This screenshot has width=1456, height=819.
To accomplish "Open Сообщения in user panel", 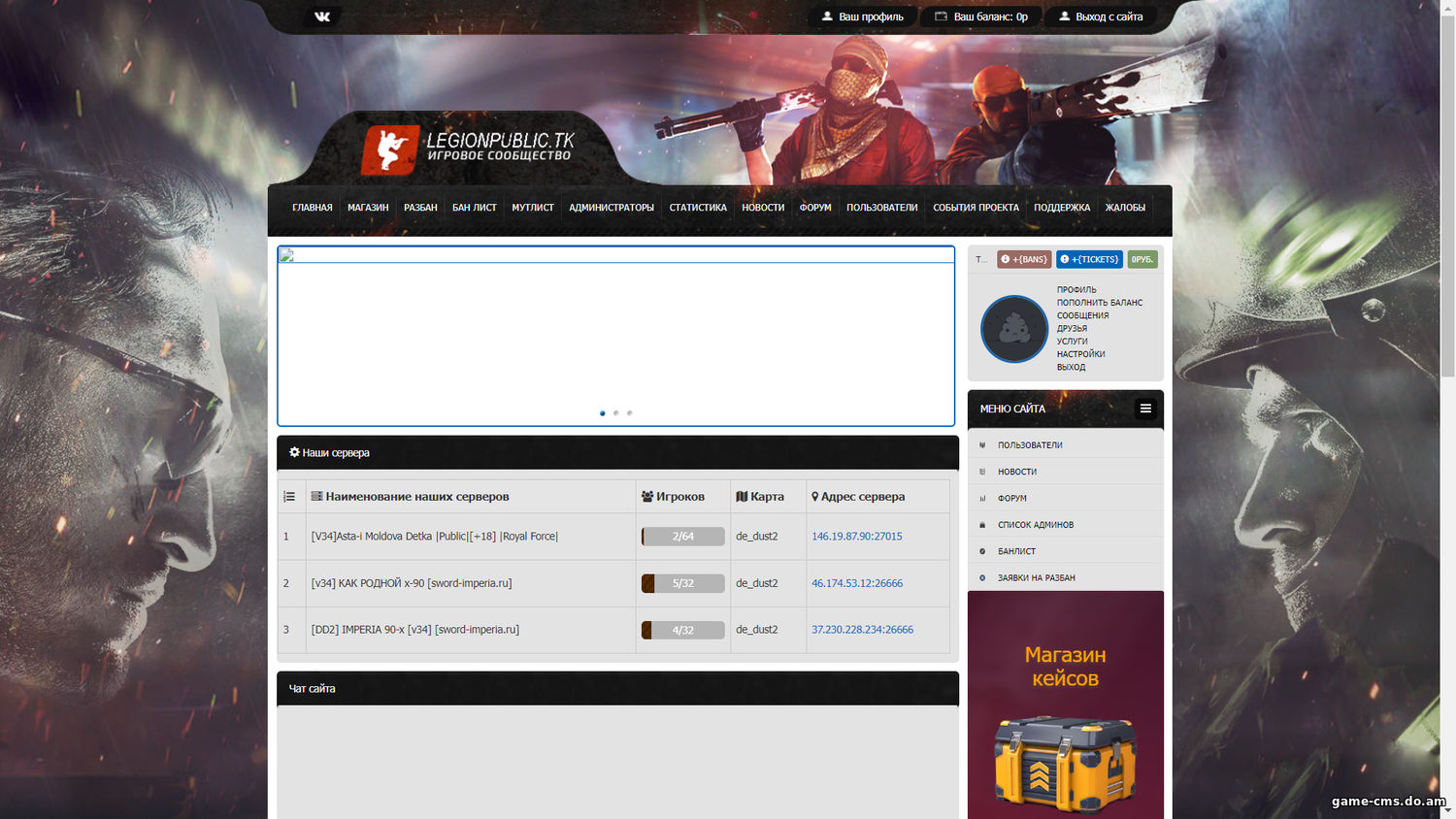I will [1082, 315].
